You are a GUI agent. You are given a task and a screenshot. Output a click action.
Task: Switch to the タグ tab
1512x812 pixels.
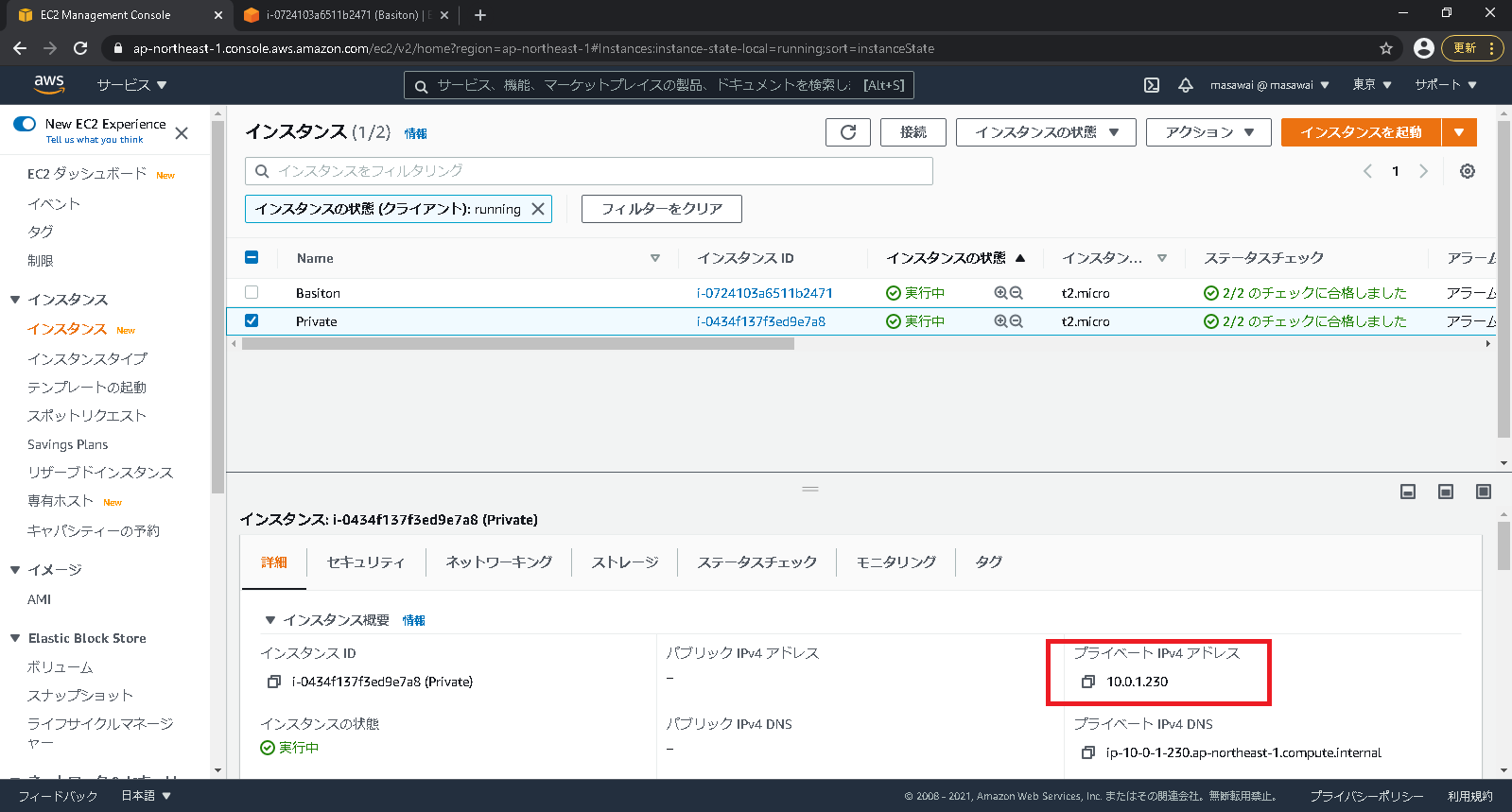(x=988, y=562)
